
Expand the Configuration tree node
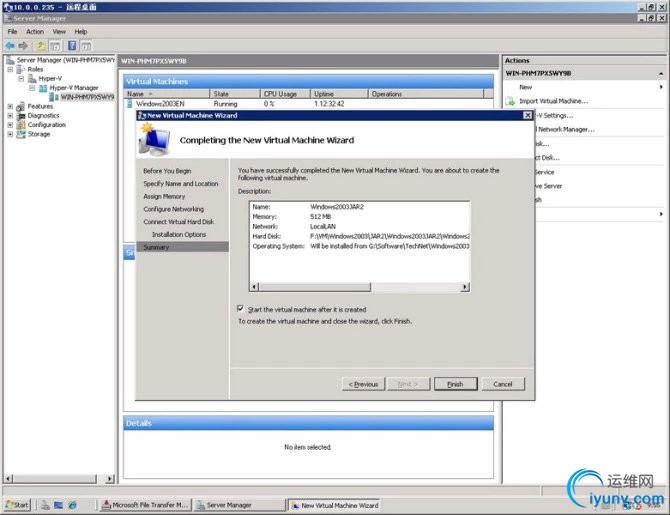10,125
